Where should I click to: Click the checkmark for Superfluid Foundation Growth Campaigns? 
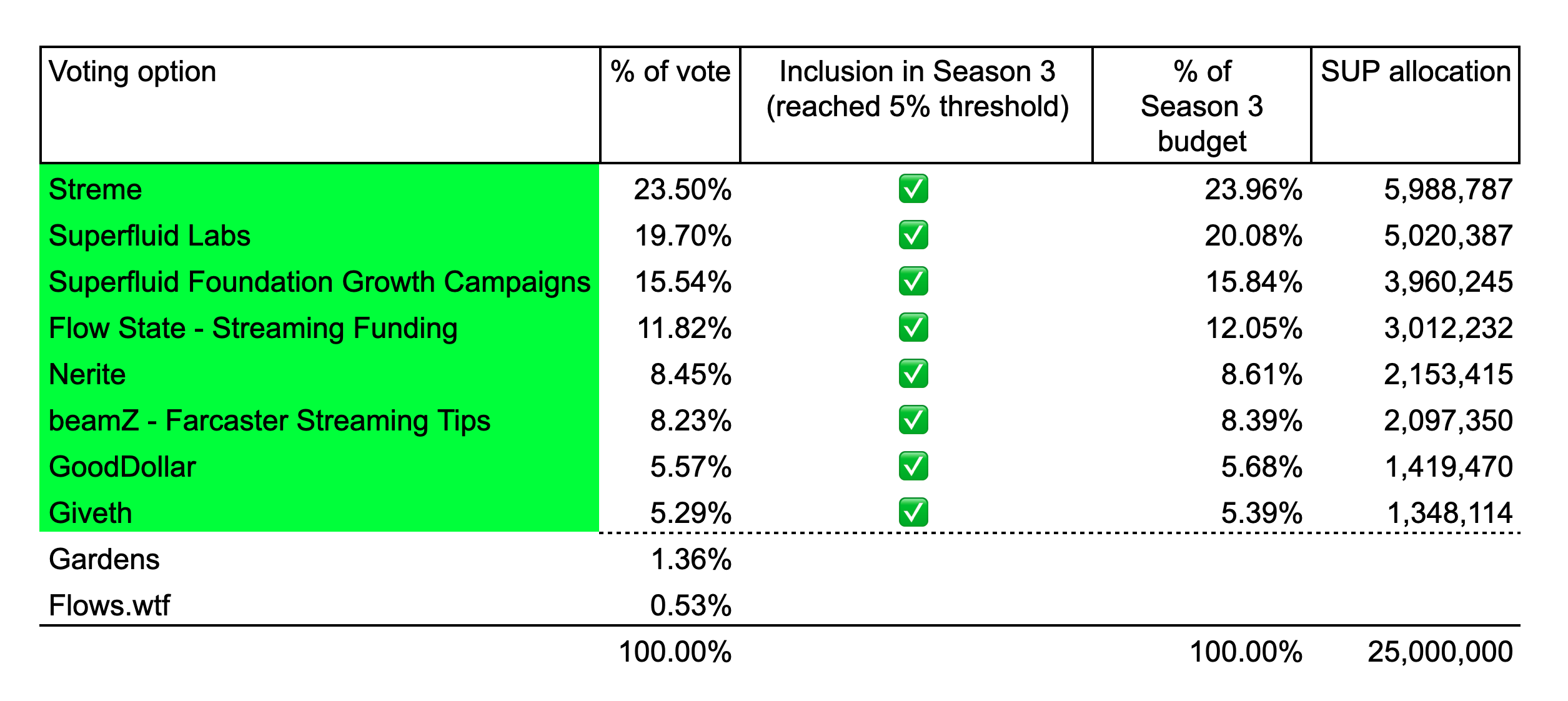click(913, 281)
